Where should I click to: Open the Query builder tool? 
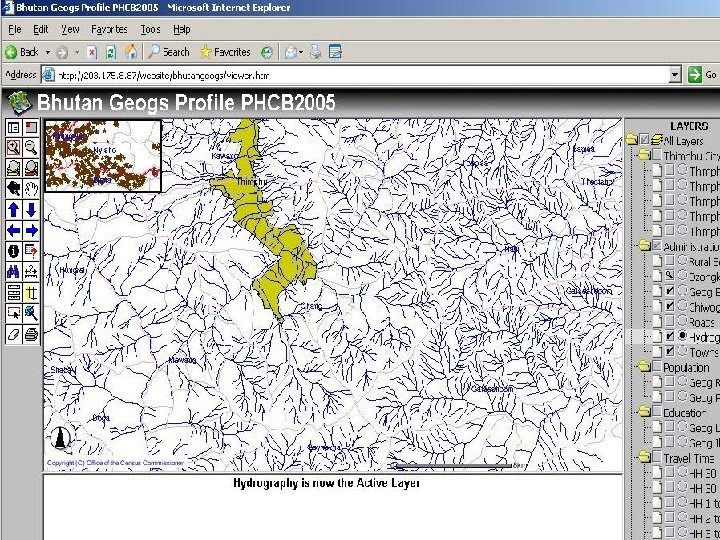(x=31, y=251)
